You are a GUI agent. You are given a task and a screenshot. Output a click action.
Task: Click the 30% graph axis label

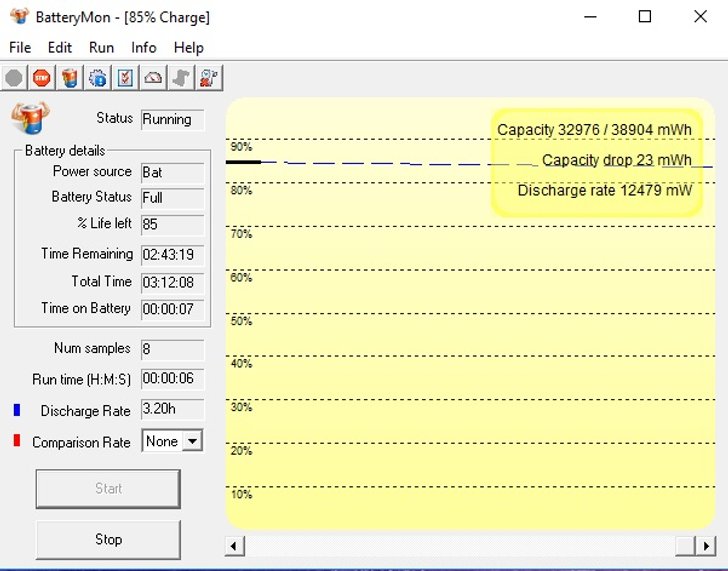click(x=241, y=407)
